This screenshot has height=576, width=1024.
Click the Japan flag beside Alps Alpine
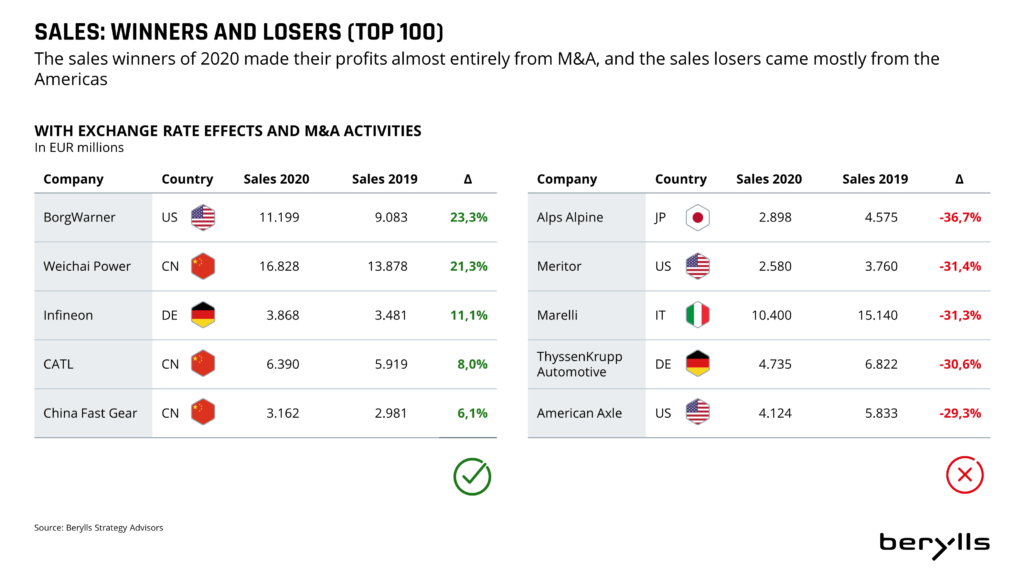tap(697, 217)
